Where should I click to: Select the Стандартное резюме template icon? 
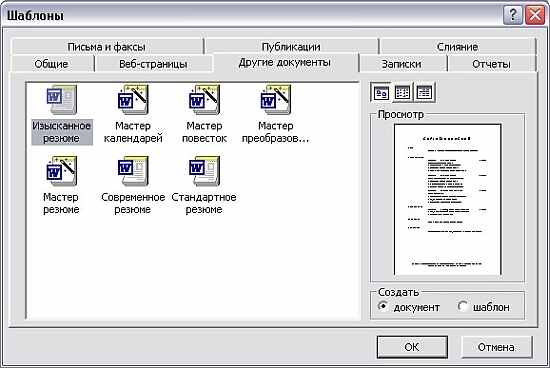[x=204, y=171]
